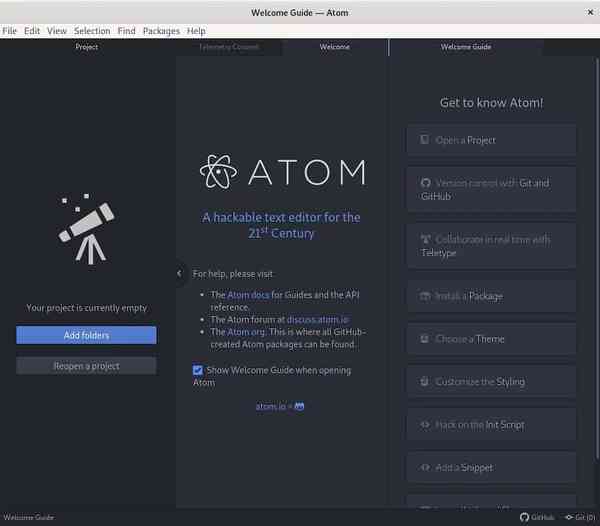Image resolution: width=600 pixels, height=526 pixels.
Task: Click the Welcome Guide pane scrollbar
Action: [597, 257]
